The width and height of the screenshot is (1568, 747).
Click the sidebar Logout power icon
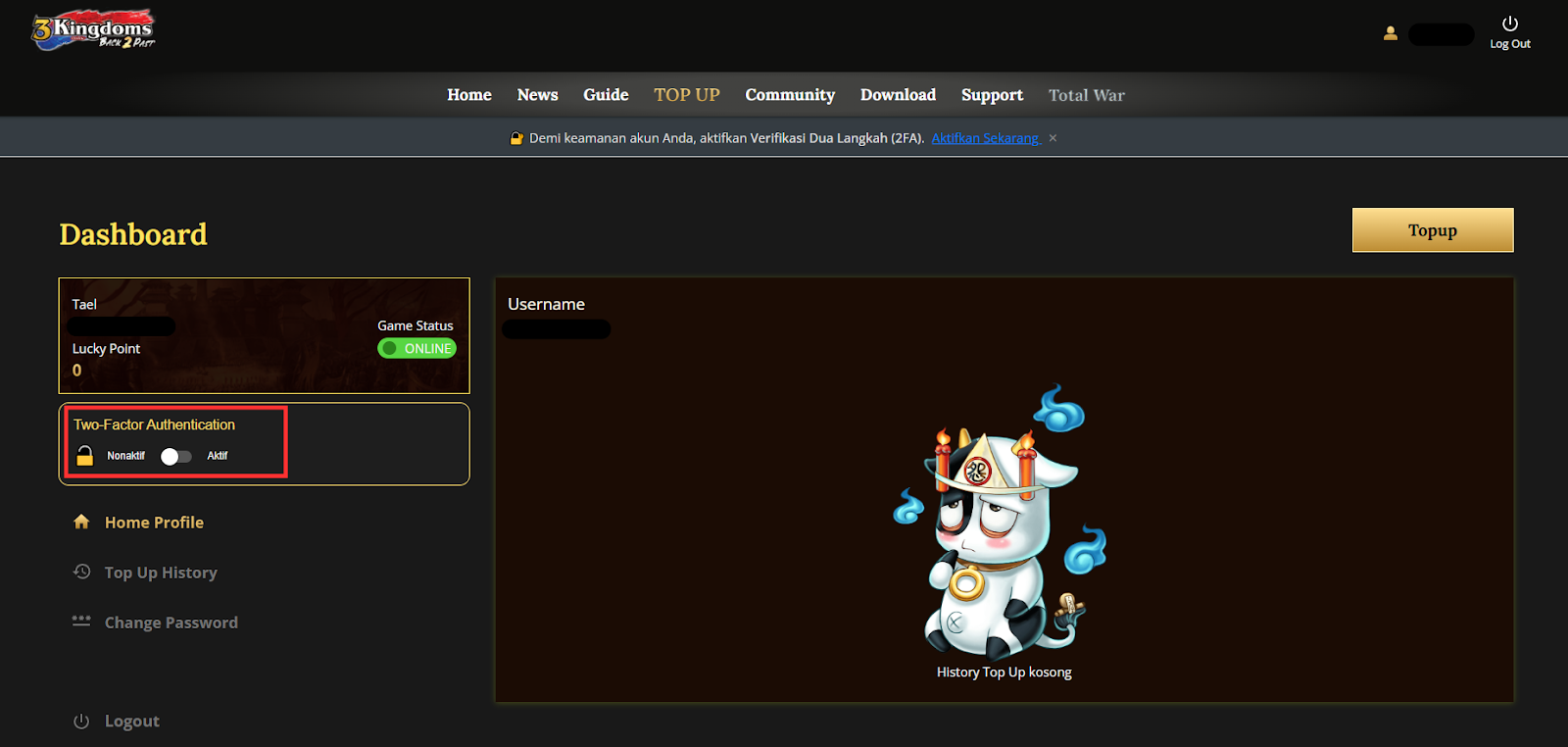[x=81, y=721]
